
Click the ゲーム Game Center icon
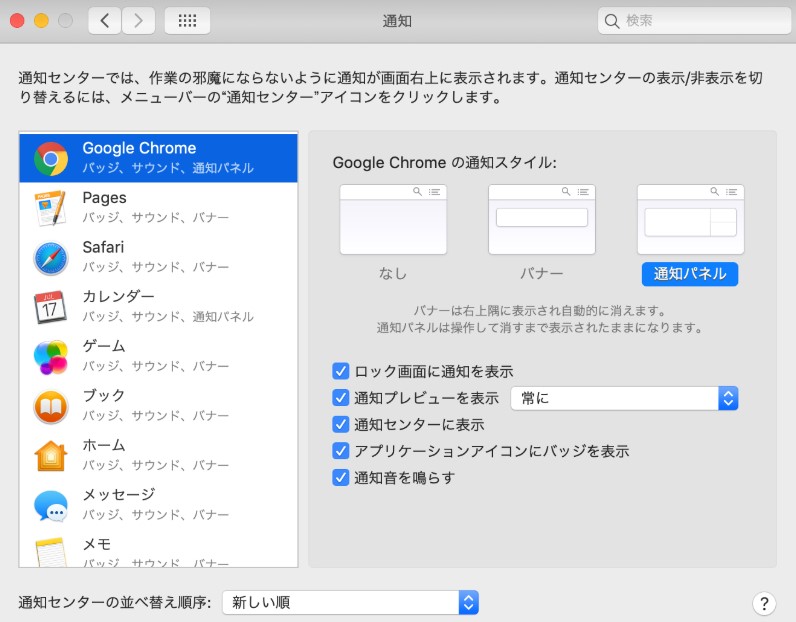(x=51, y=357)
